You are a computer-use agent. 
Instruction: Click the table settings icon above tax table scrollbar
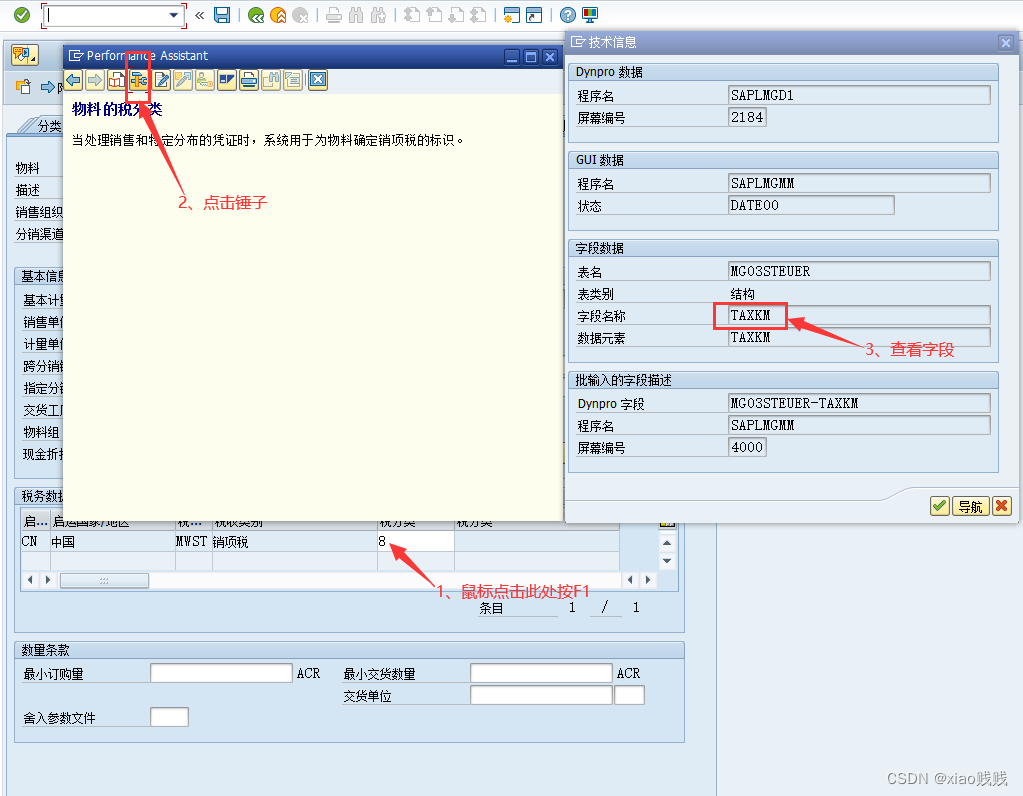(x=667, y=524)
